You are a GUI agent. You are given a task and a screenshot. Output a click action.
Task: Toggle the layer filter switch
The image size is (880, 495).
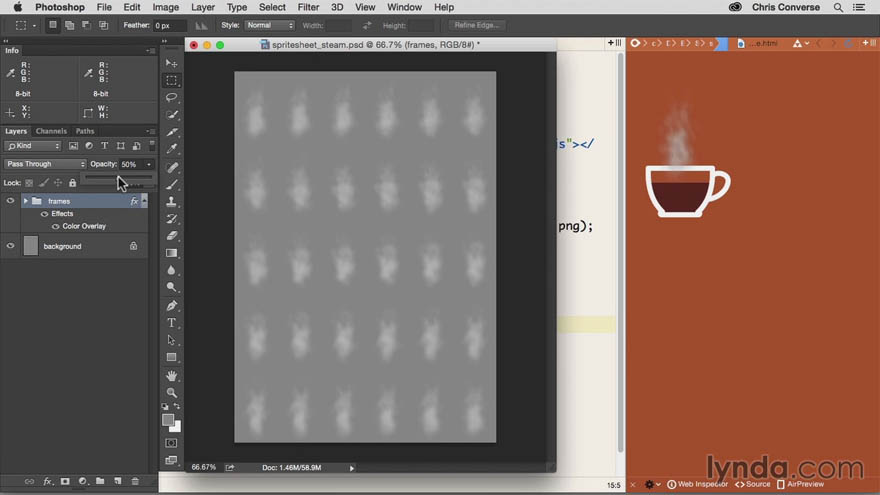(x=152, y=145)
